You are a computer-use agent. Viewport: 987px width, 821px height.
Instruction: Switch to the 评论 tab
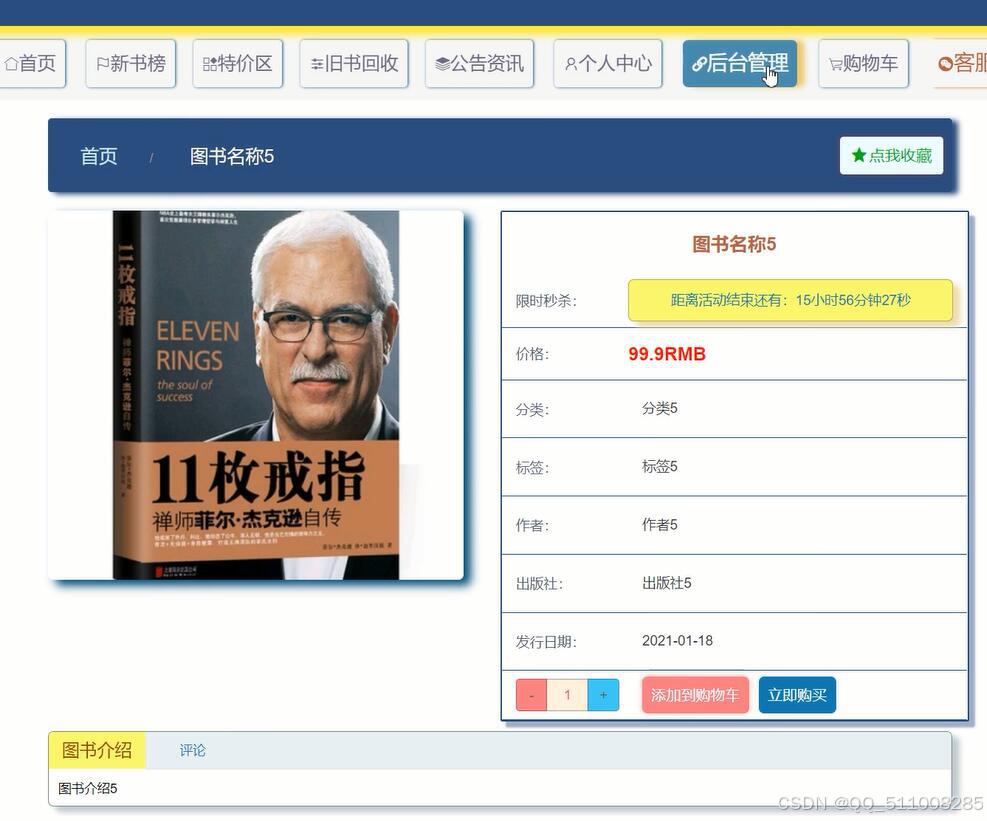click(x=192, y=750)
